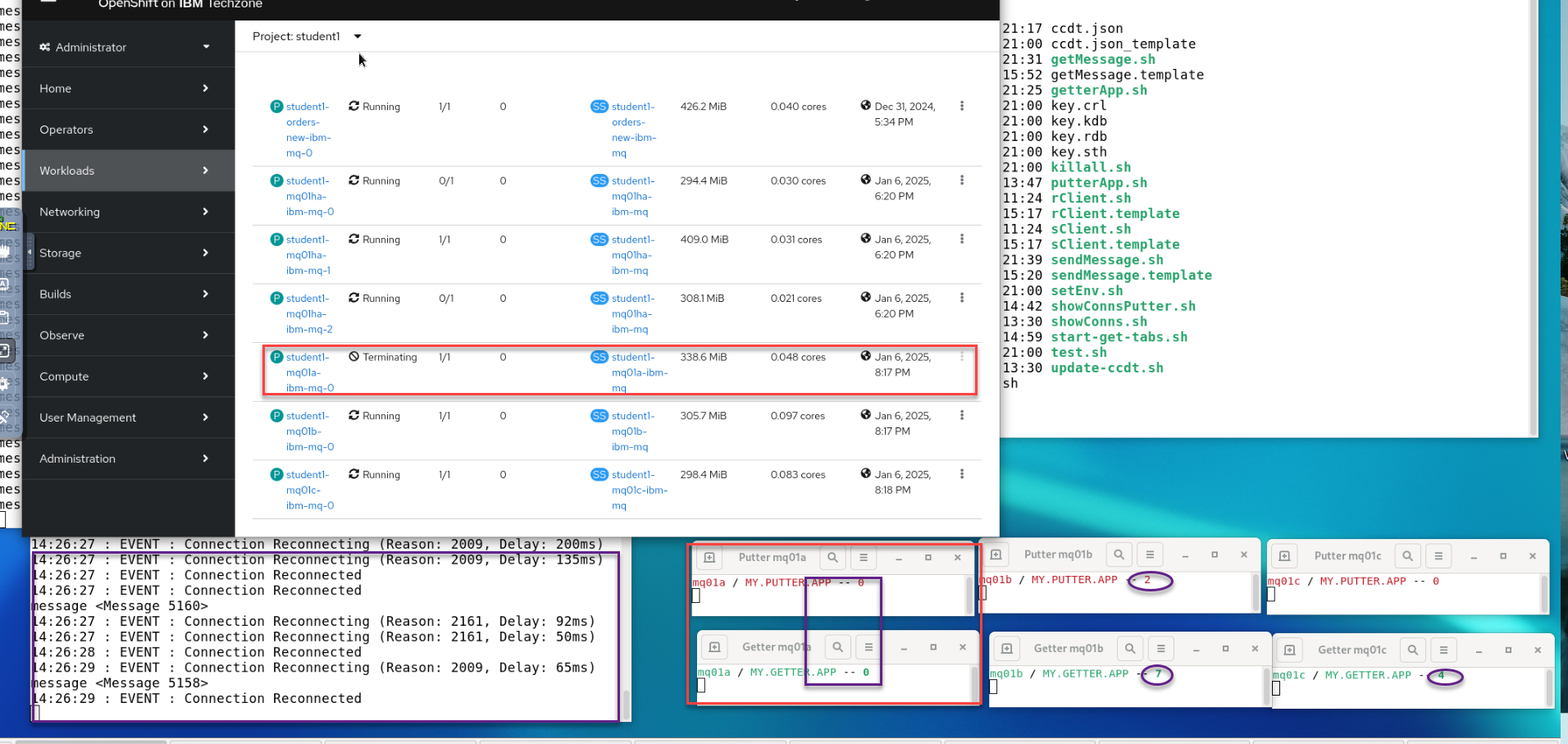The image size is (1568, 744).
Task: Open the Administrator perspective switcher
Action: [125, 48]
